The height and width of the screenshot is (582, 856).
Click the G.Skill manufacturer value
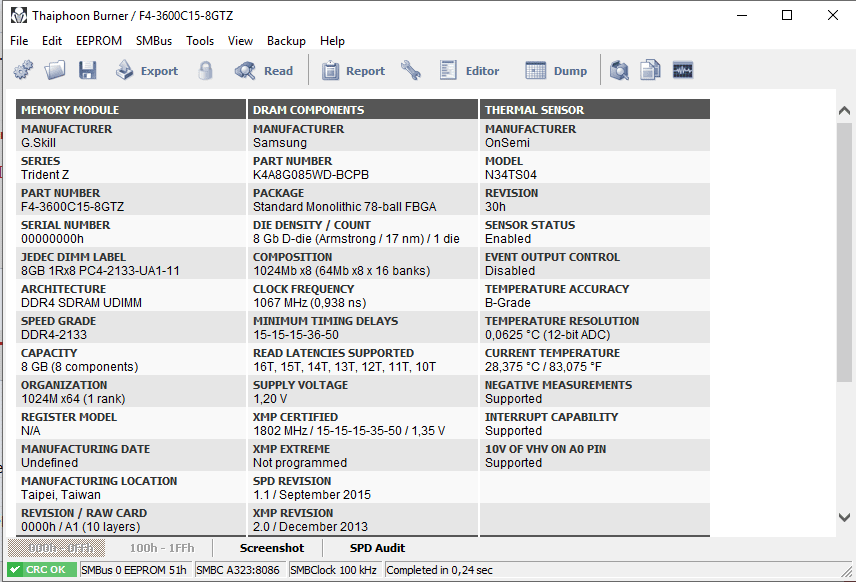(x=38, y=143)
